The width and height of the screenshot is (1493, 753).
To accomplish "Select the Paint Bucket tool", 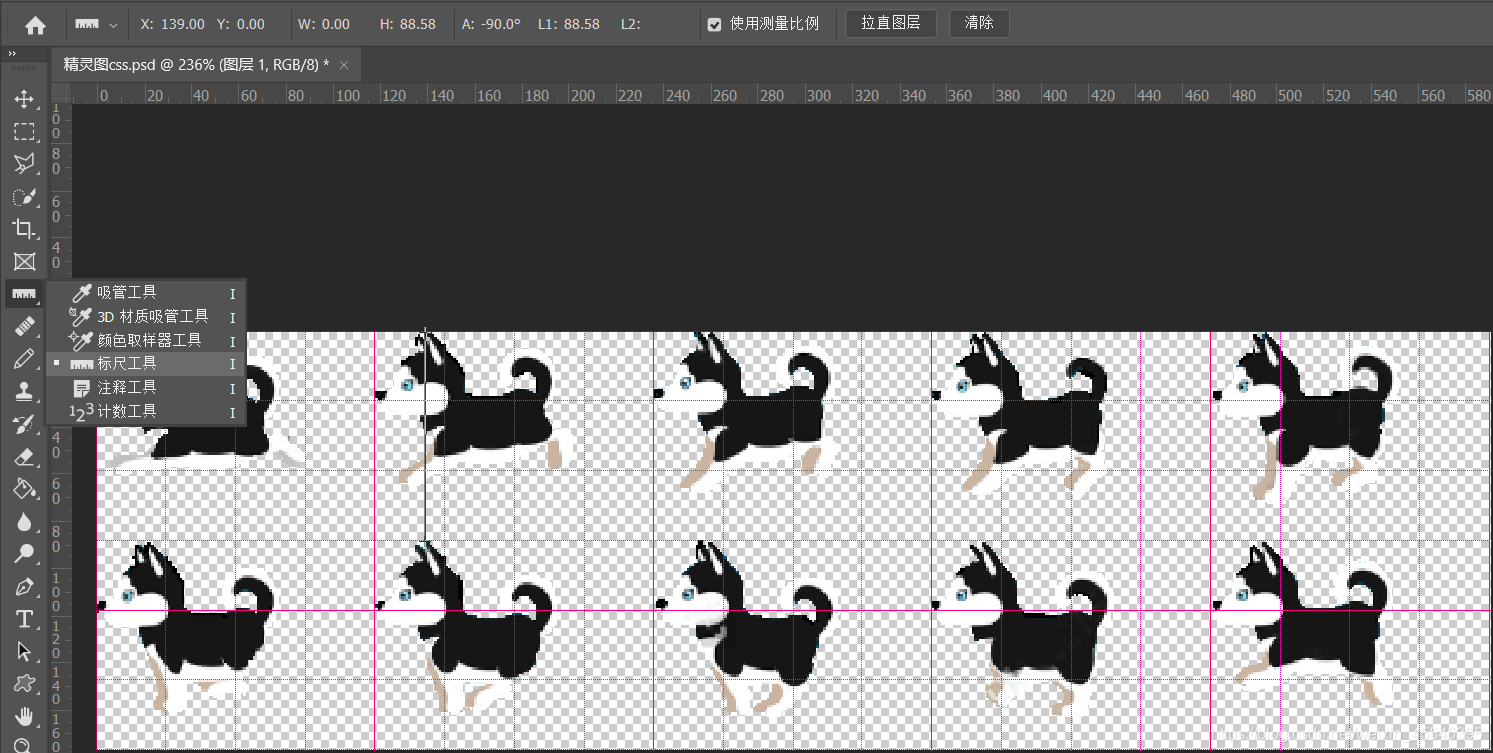I will [24, 489].
